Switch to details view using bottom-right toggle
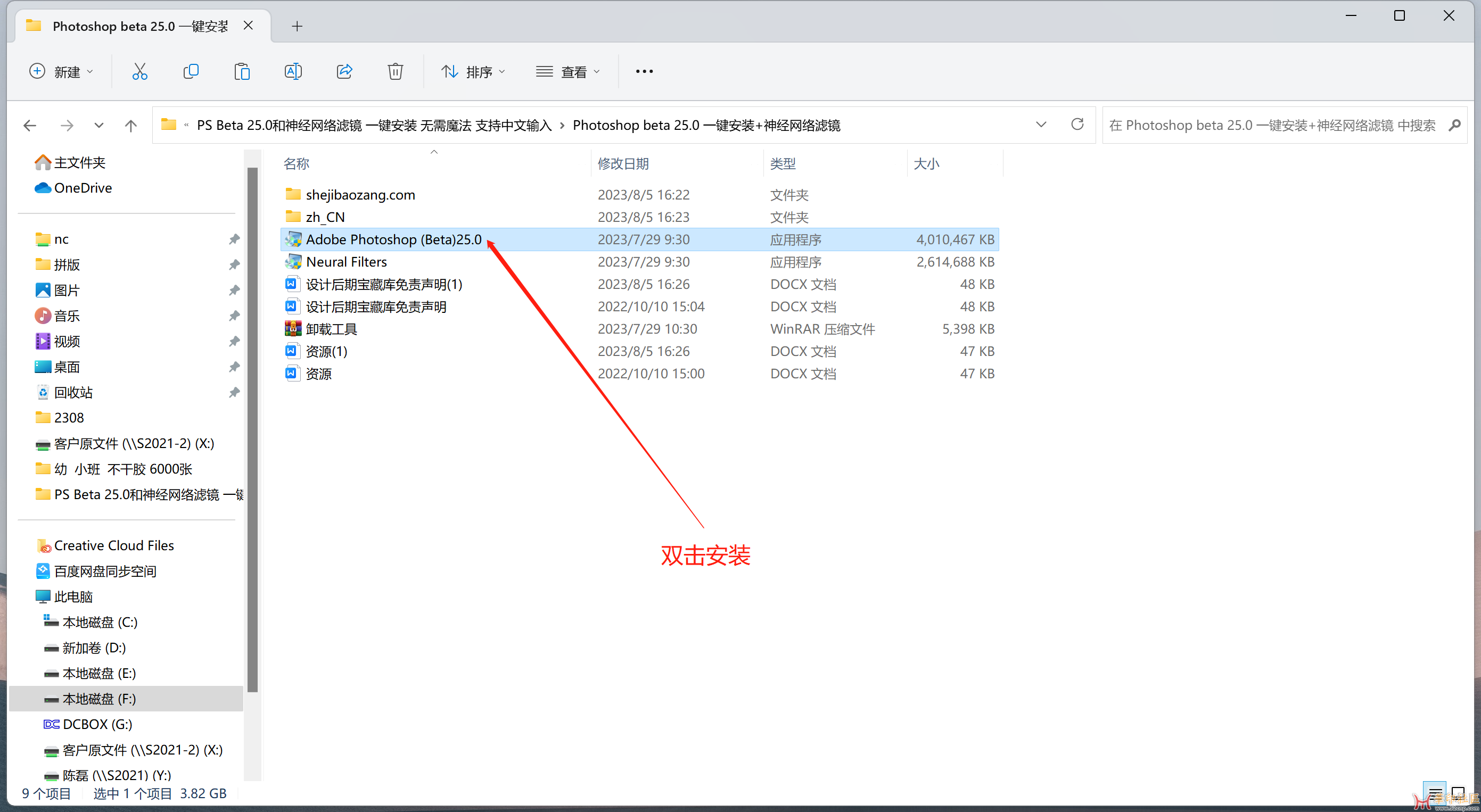Screen dimensions: 1481x812 (1434, 792)
